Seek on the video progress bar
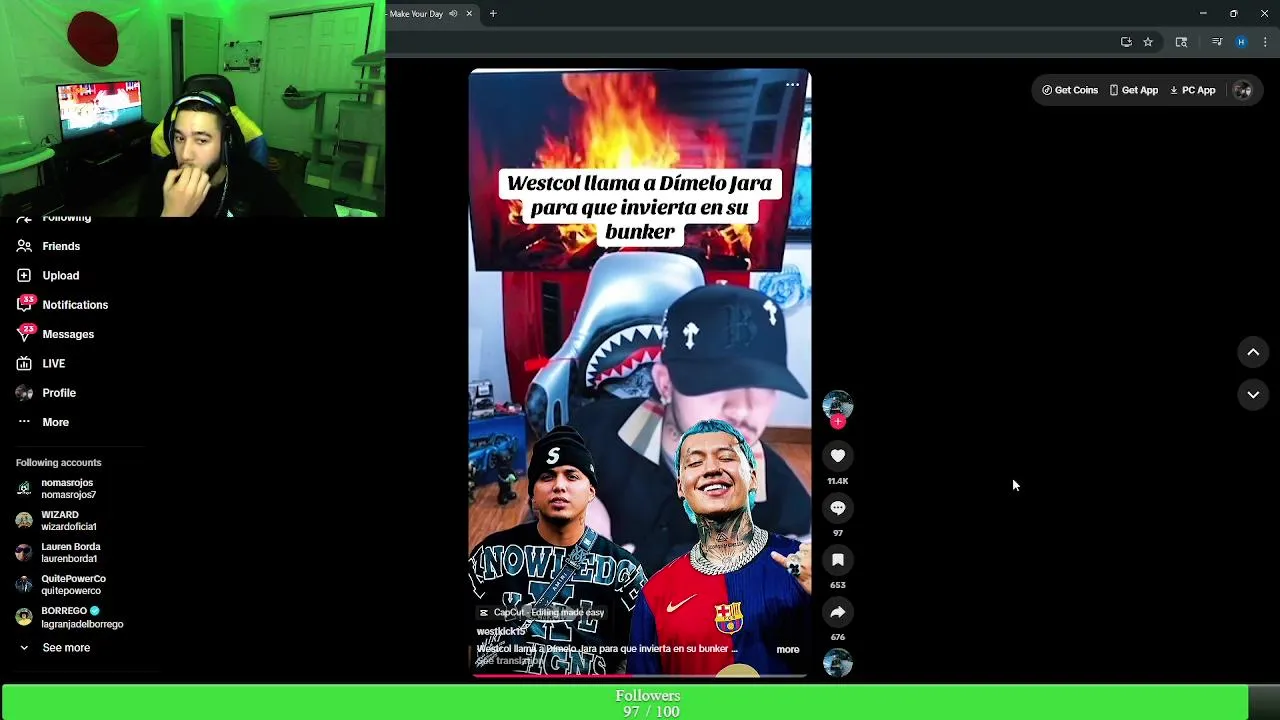 [640, 676]
